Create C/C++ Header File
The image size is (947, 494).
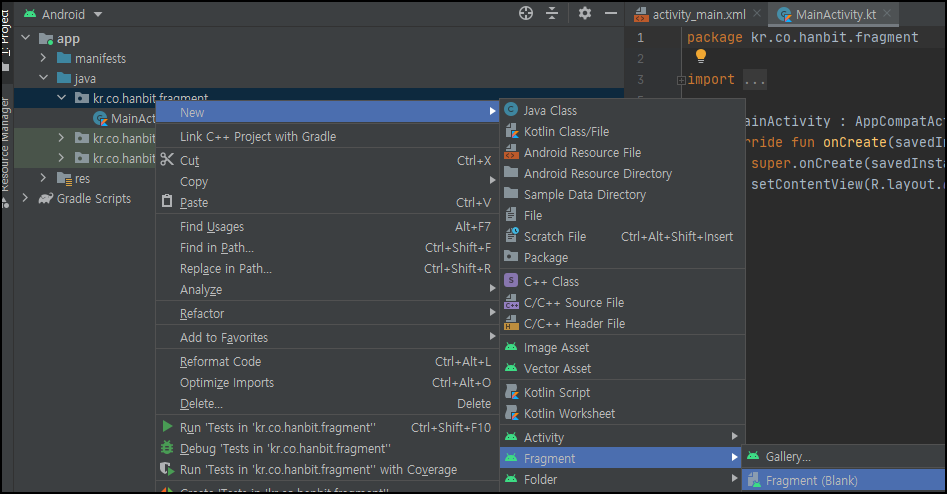click(x=622, y=324)
